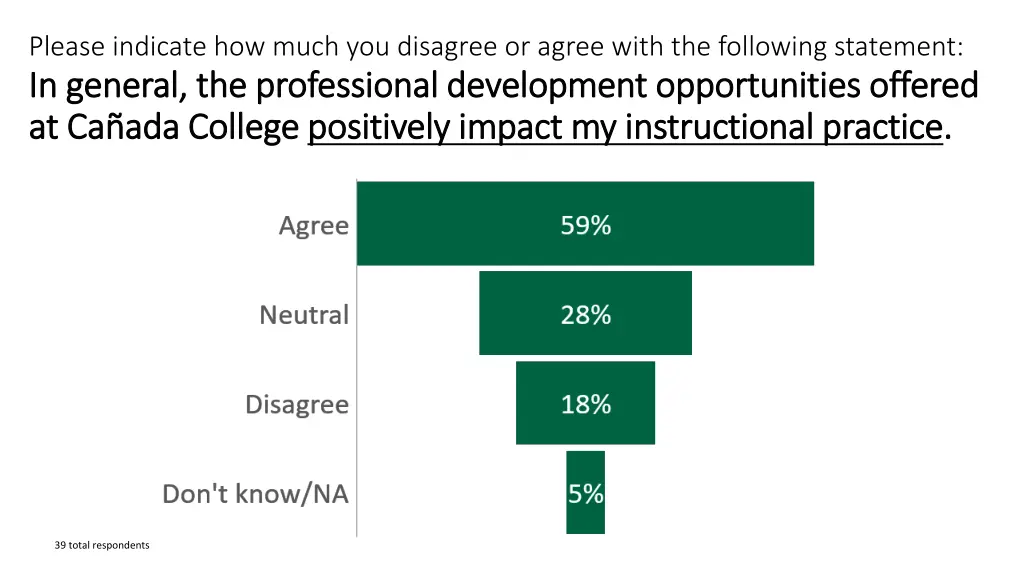Screen dimensions: 1024x576
Task: Select the 18% data label
Action: point(585,404)
